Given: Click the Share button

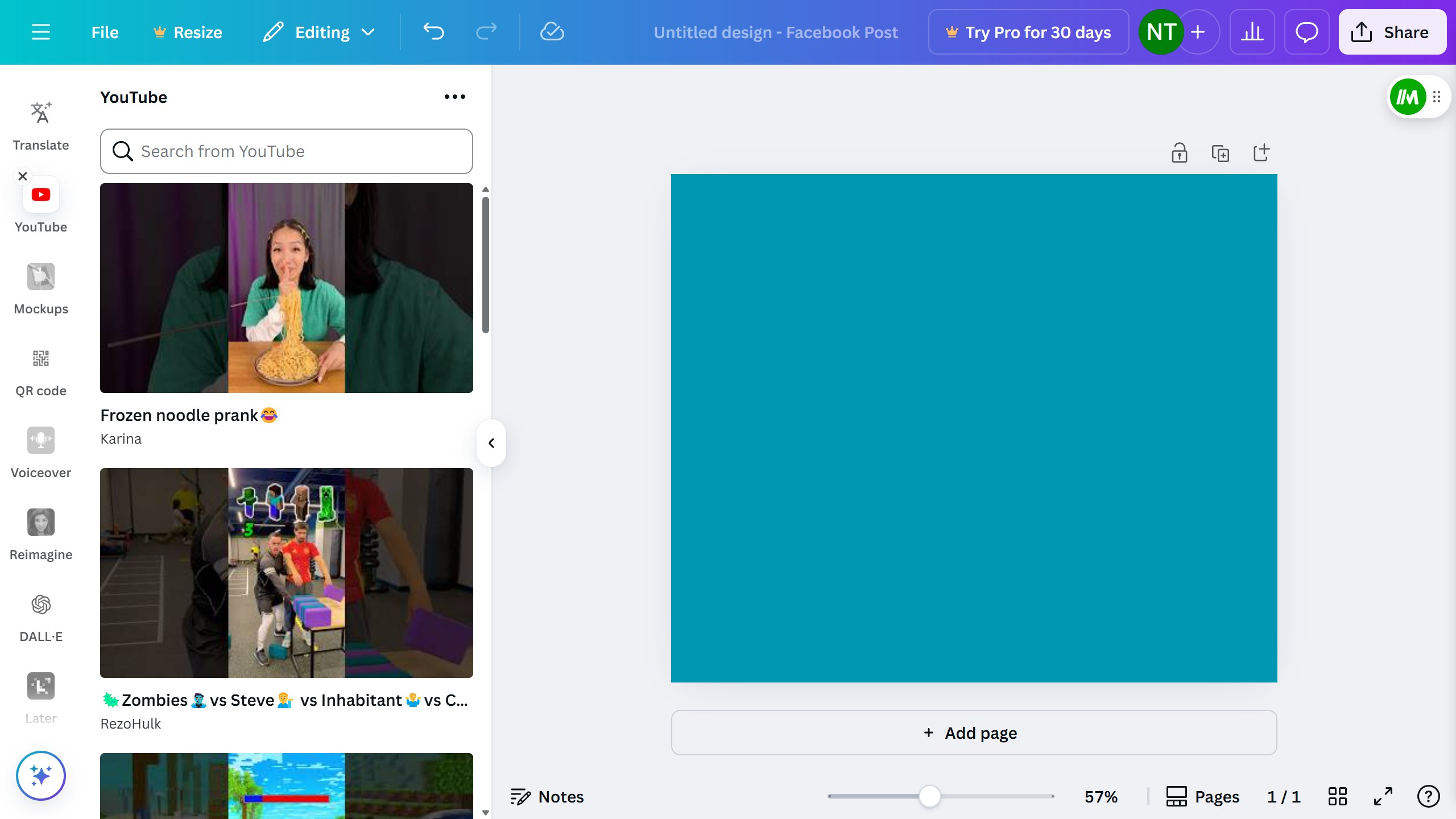Looking at the screenshot, I should pos(1392,32).
